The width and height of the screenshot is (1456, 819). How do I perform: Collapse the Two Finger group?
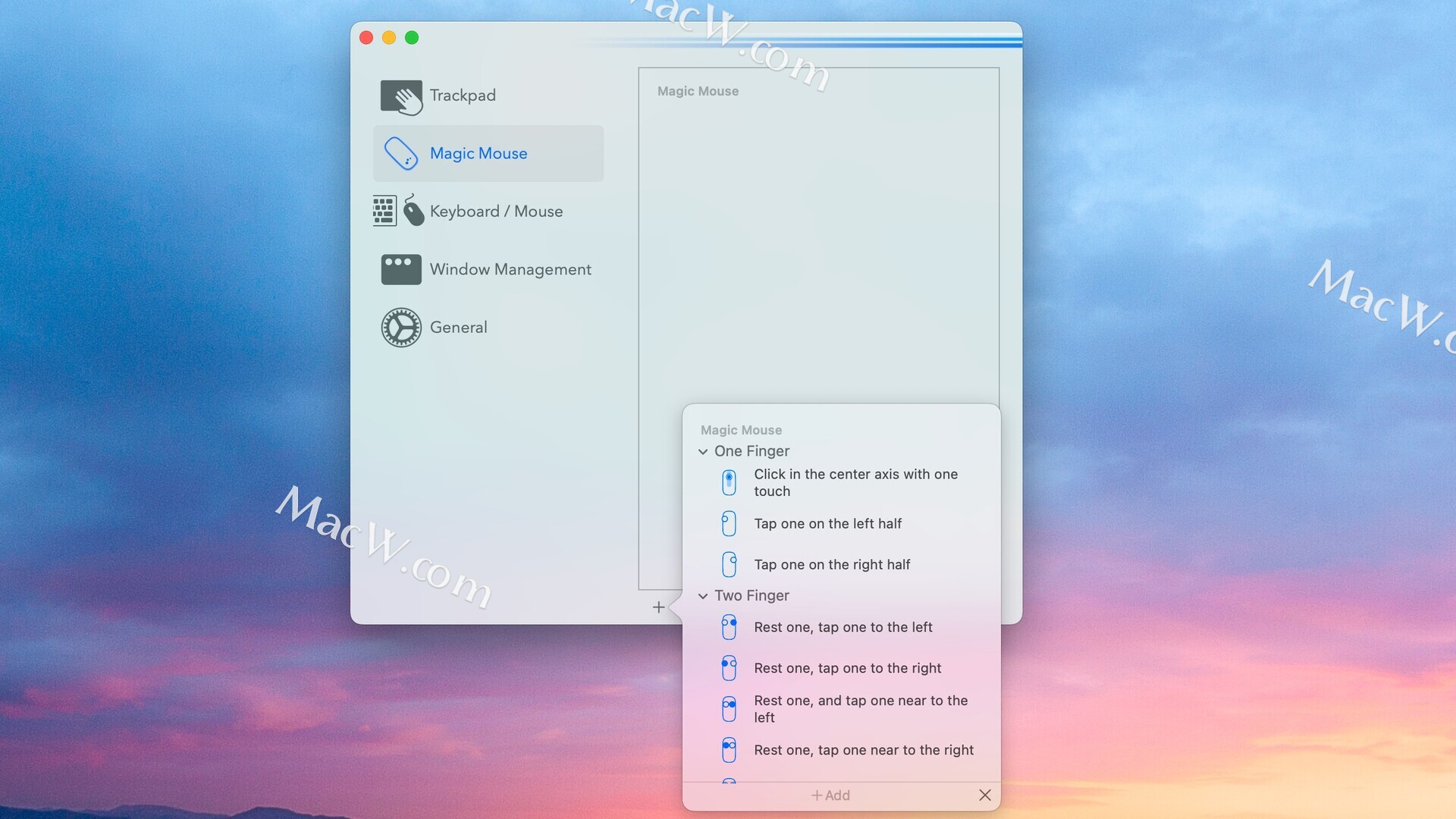click(703, 596)
